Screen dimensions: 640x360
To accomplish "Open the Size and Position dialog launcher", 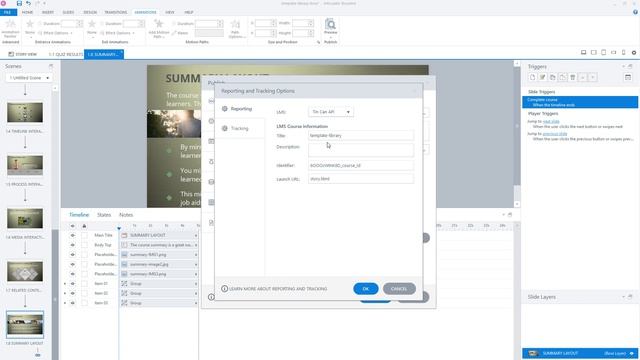I will [318, 42].
